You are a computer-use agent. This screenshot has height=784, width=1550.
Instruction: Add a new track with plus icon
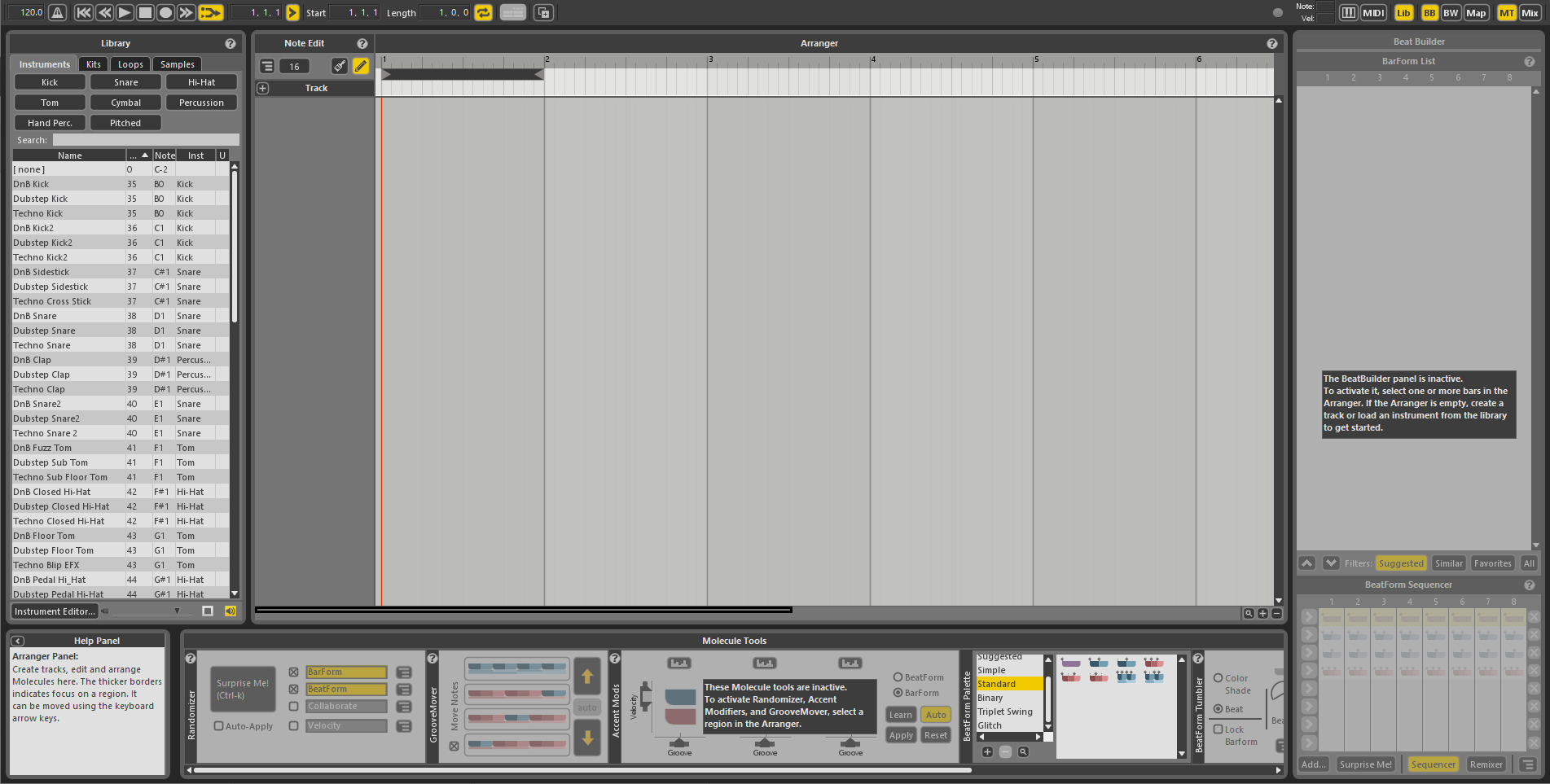(x=263, y=88)
